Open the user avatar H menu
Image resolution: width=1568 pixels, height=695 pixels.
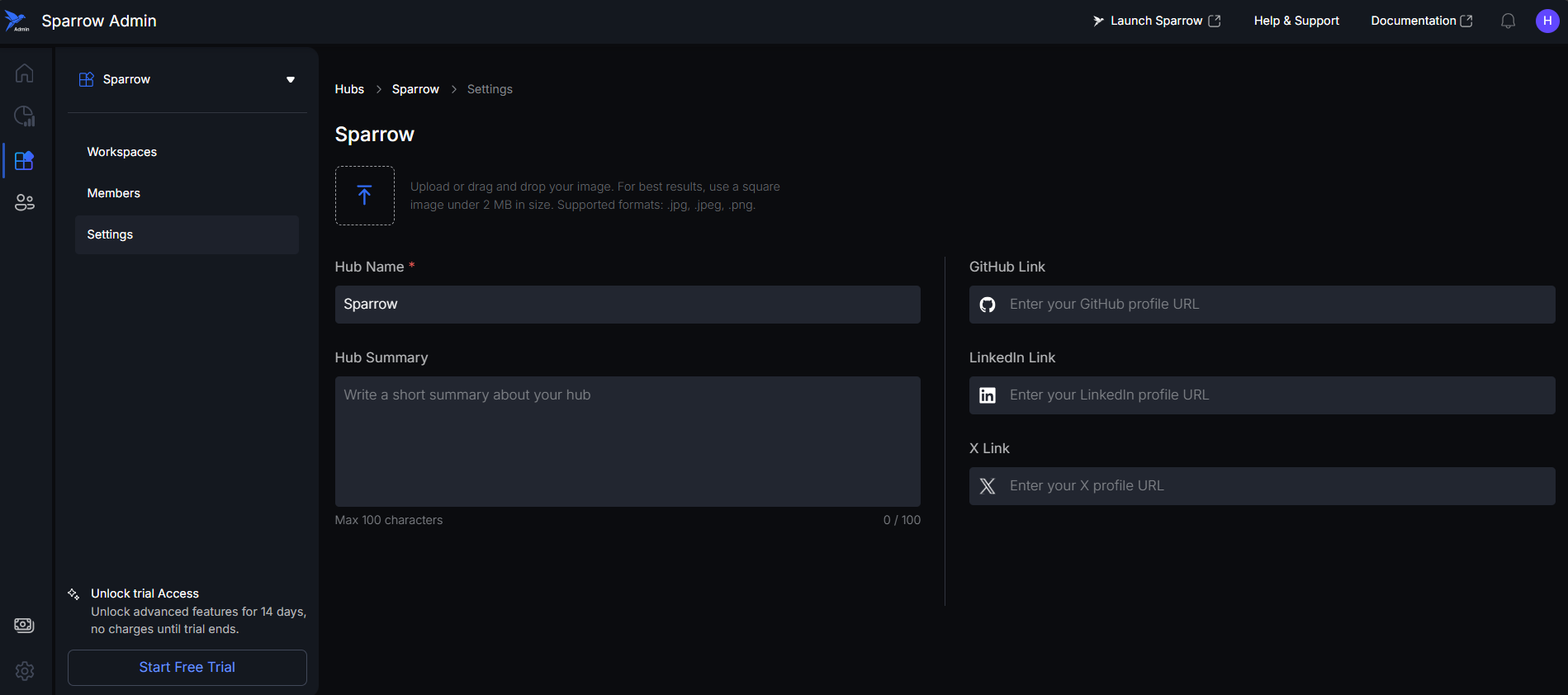tap(1547, 21)
